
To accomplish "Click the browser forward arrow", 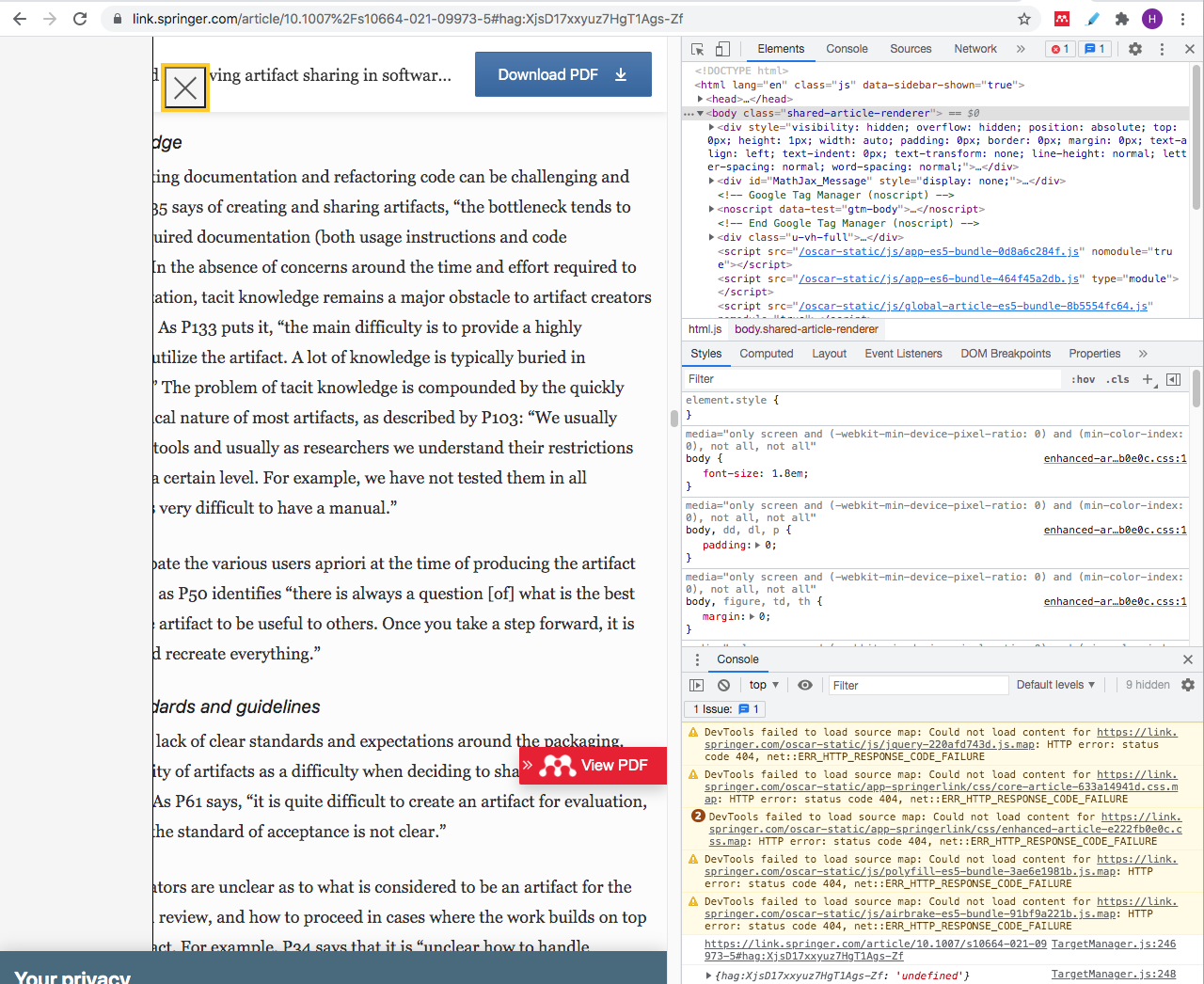I will point(50,19).
